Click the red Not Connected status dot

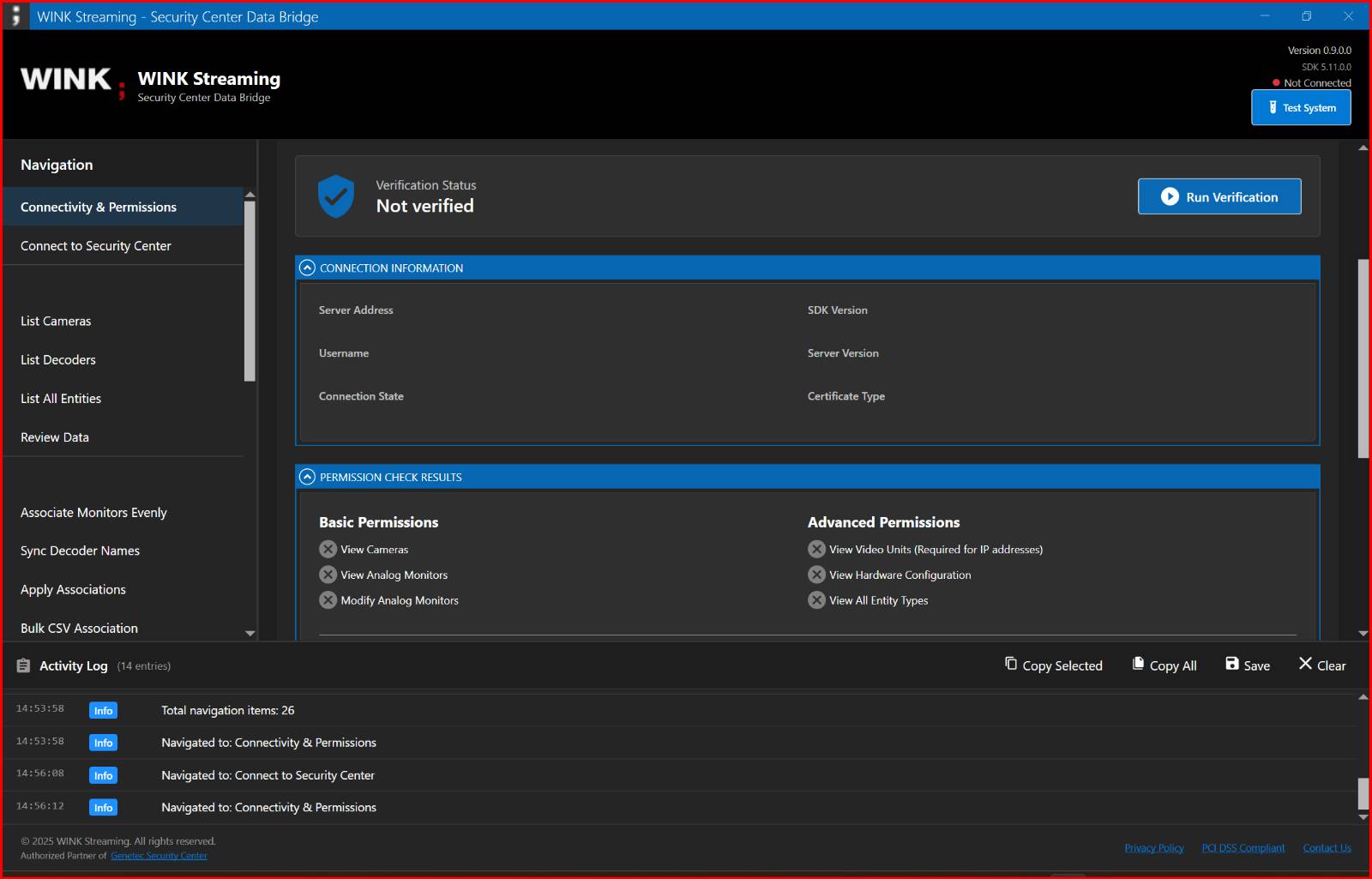(x=1276, y=83)
